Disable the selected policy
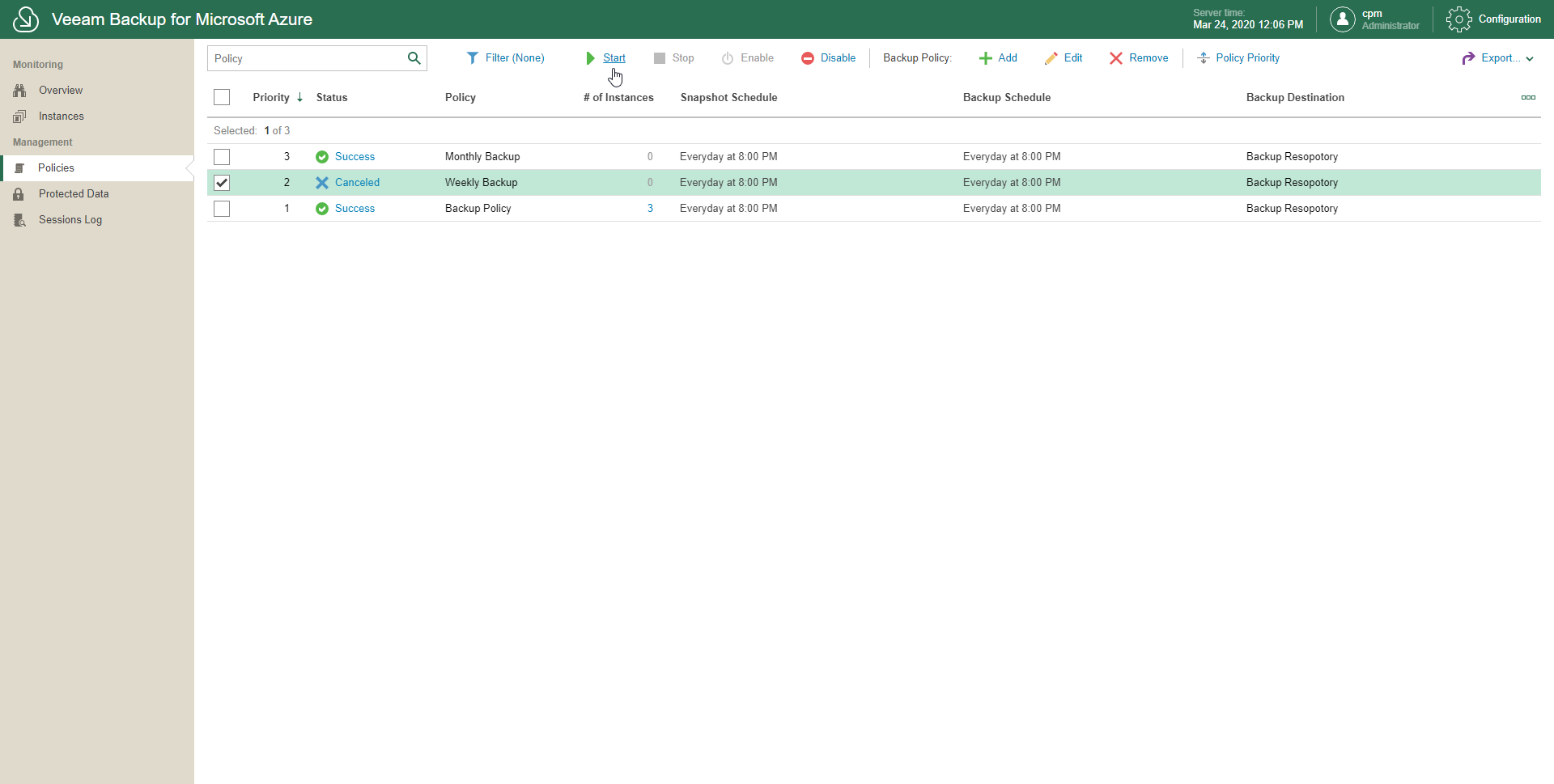The height and width of the screenshot is (784, 1554). (x=829, y=58)
